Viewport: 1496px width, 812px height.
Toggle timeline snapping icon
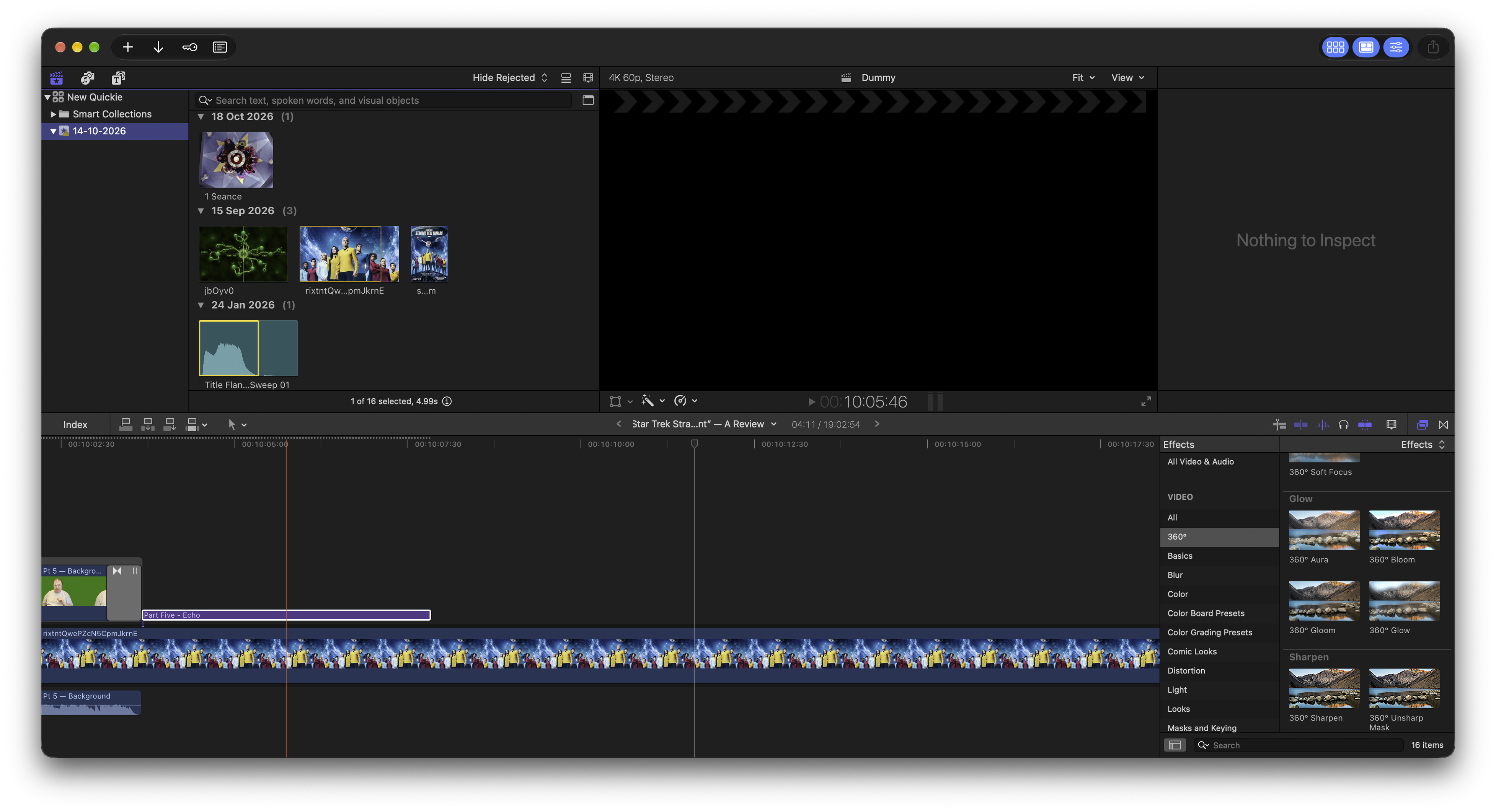(1365, 425)
